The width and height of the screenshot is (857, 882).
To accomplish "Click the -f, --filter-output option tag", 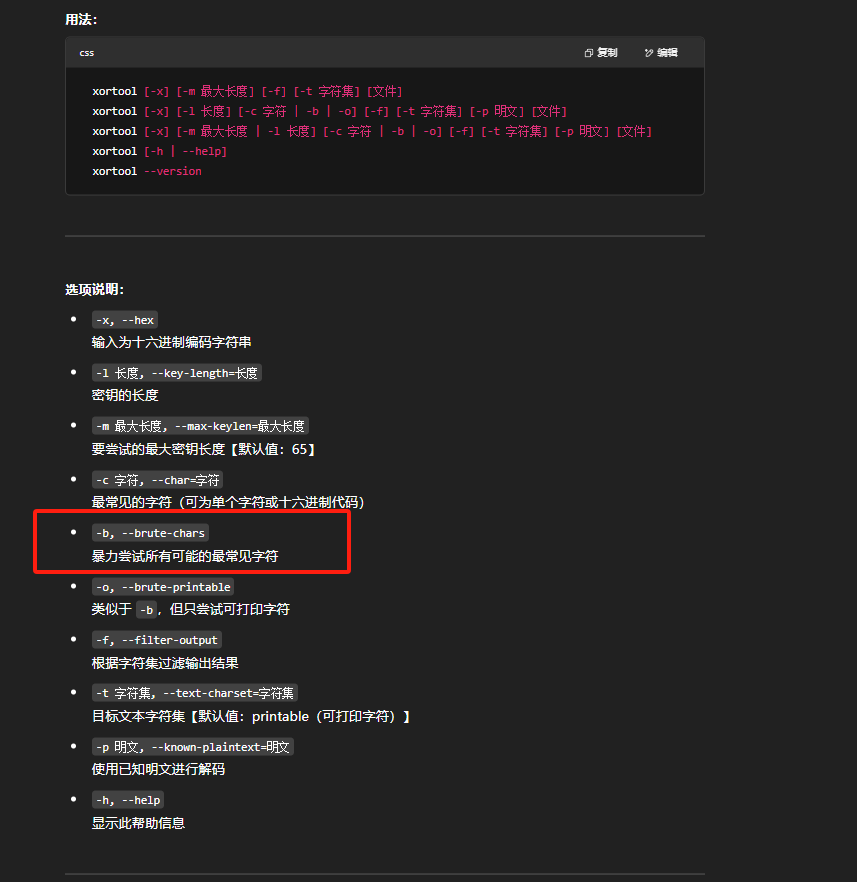I will (157, 640).
